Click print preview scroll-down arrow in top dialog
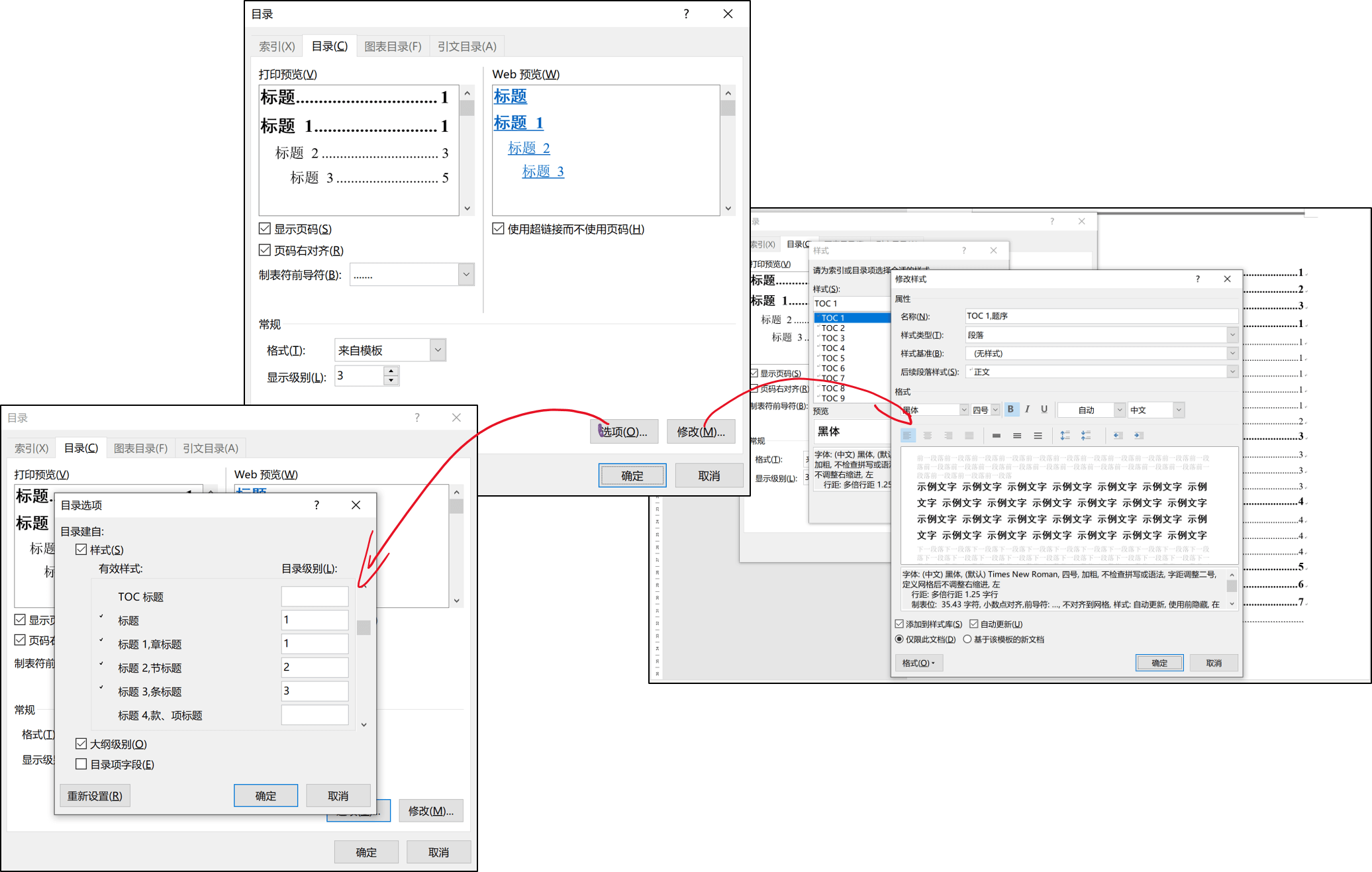This screenshot has width=1372, height=872. tap(467, 208)
